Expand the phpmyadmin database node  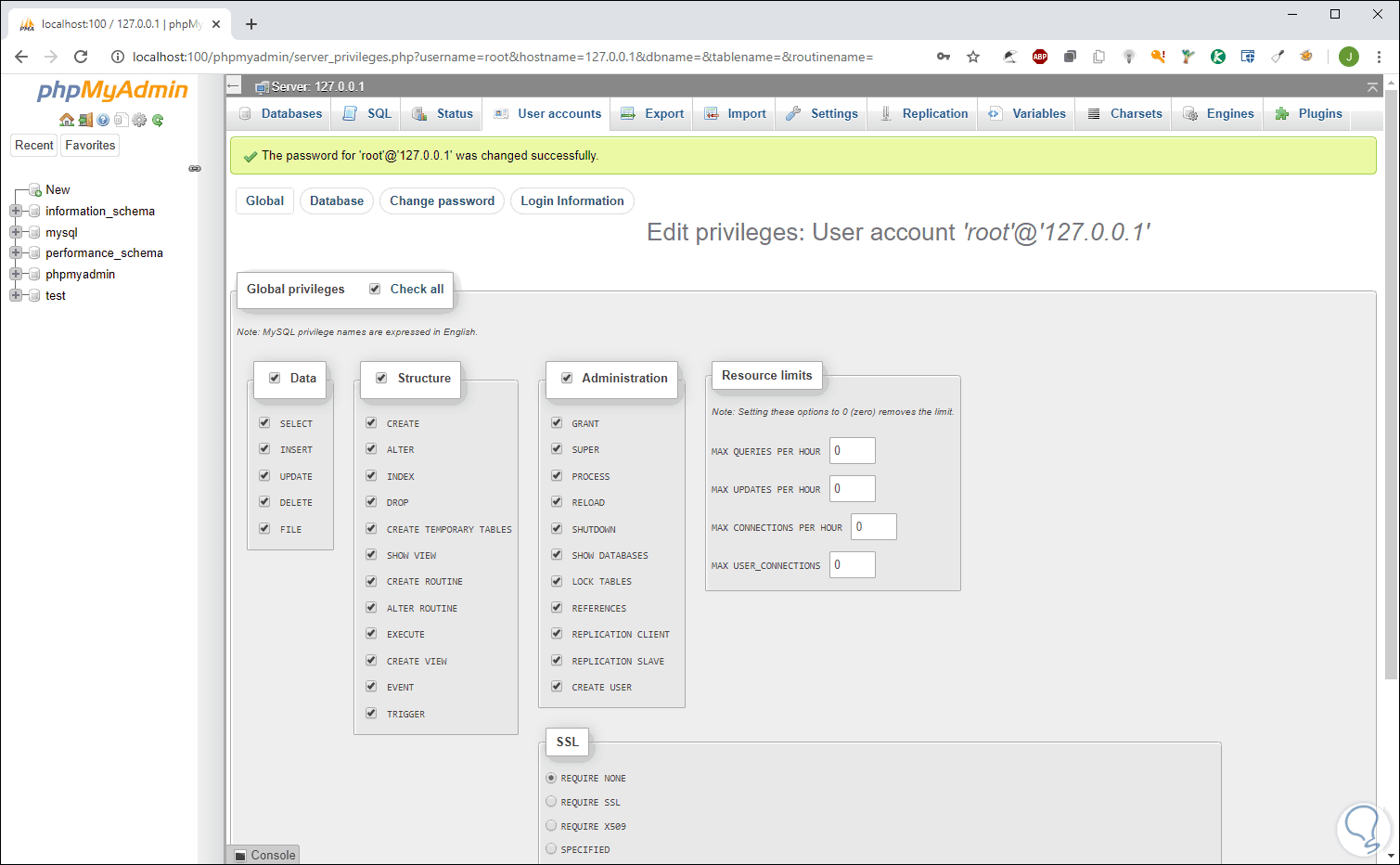point(16,274)
